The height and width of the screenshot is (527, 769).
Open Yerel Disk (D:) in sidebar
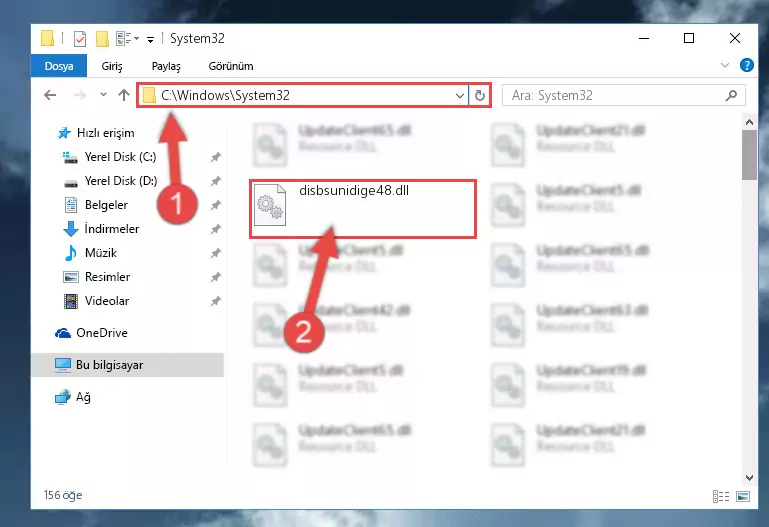[x=110, y=181]
